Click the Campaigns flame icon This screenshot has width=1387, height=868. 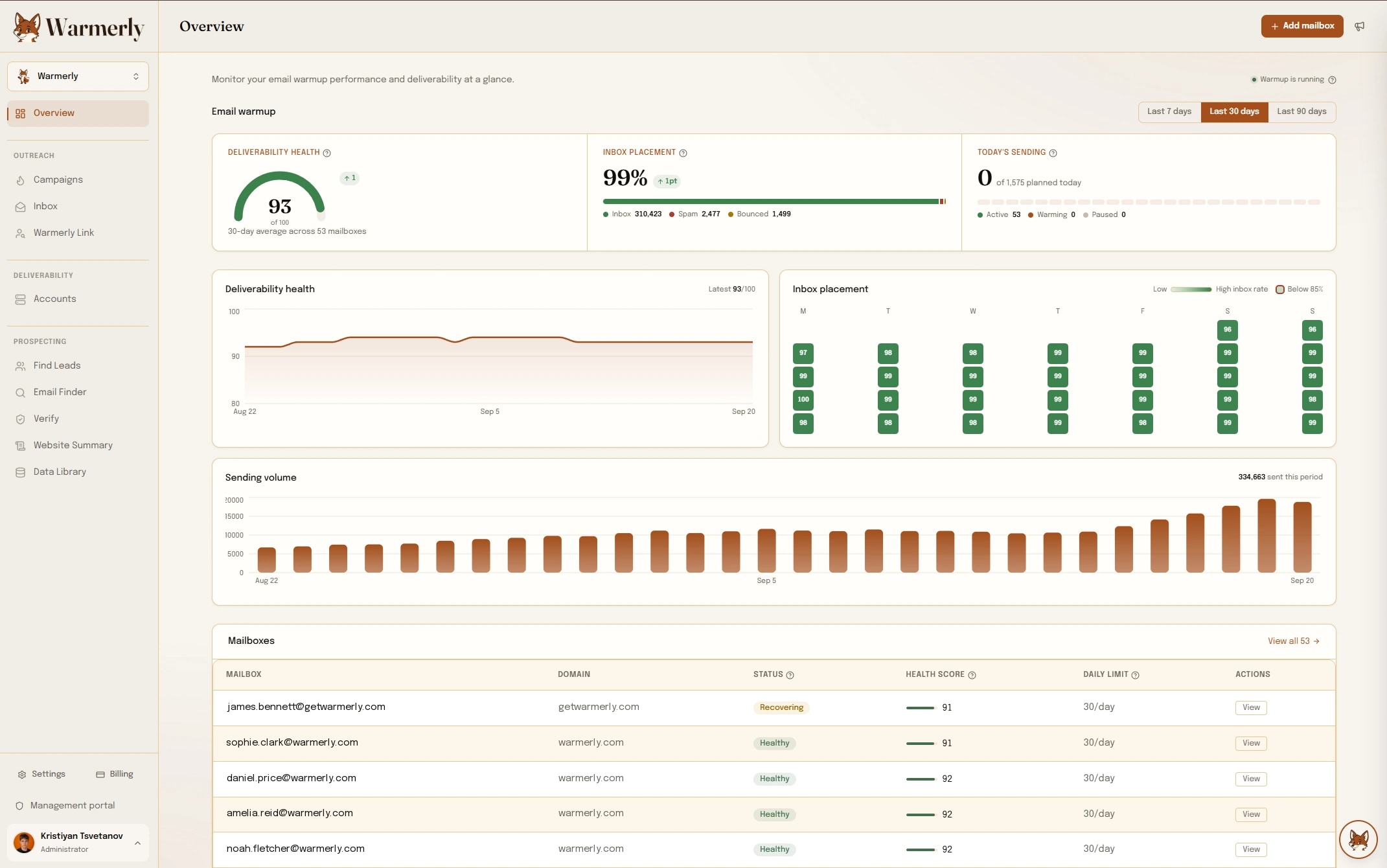tap(21, 180)
